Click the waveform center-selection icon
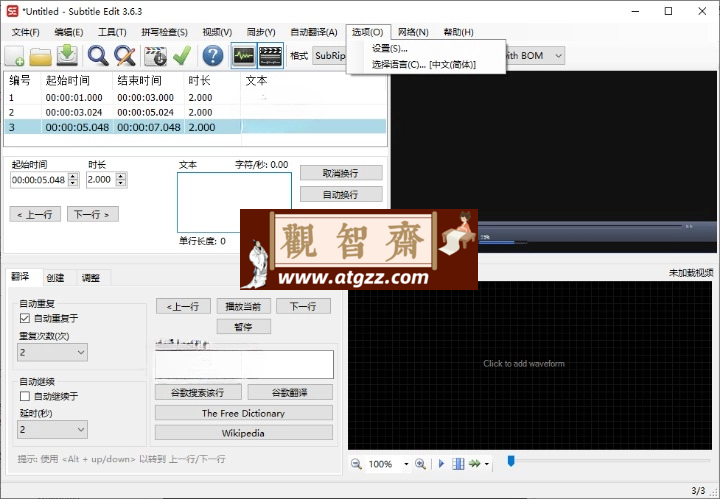Viewport: 720px width, 499px height. point(458,464)
